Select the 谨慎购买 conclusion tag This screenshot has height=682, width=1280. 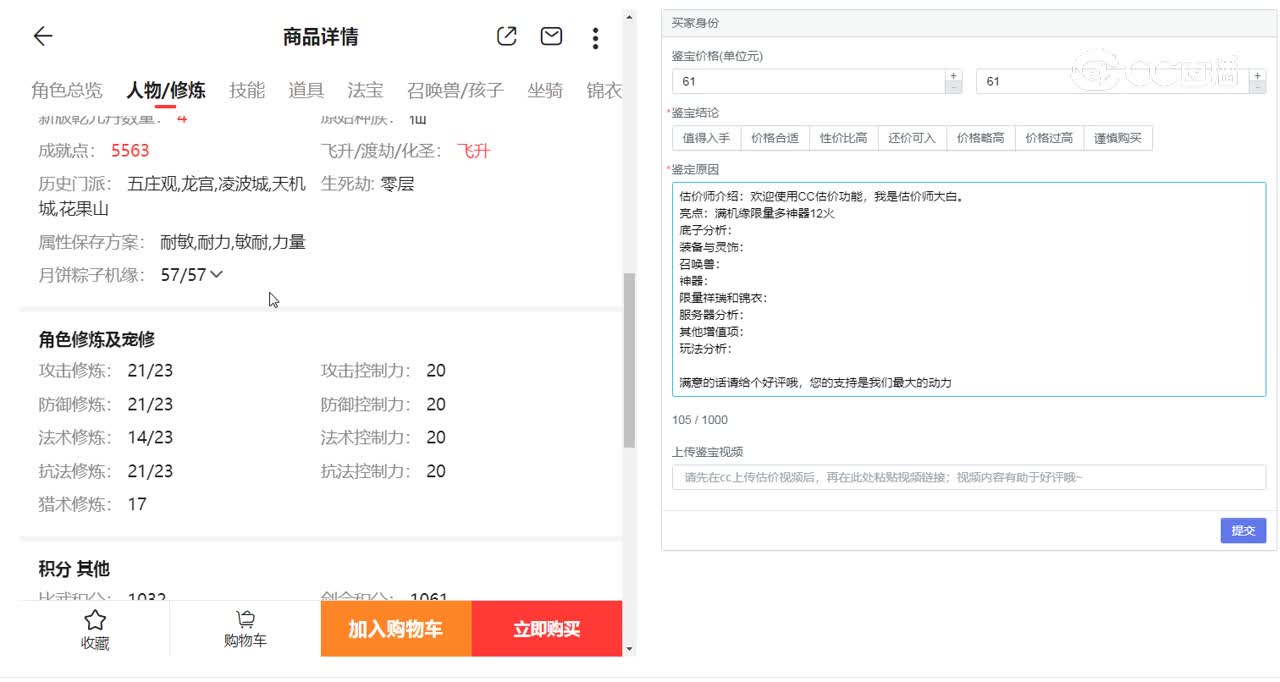point(1118,136)
